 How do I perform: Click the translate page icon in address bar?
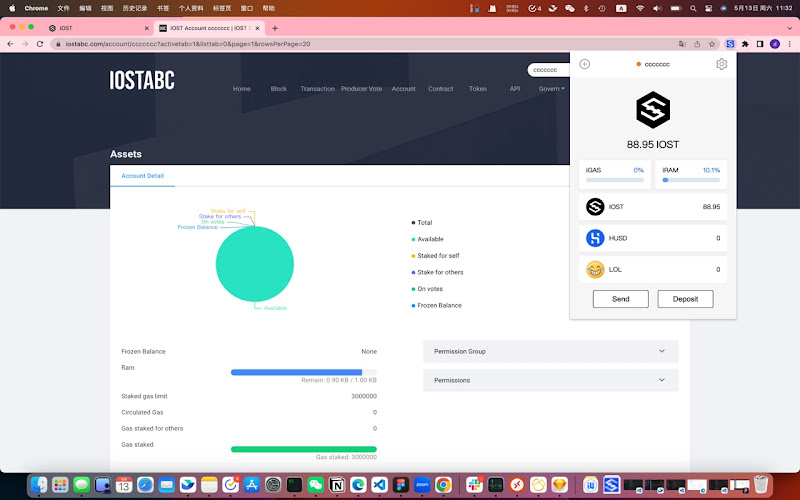682,44
